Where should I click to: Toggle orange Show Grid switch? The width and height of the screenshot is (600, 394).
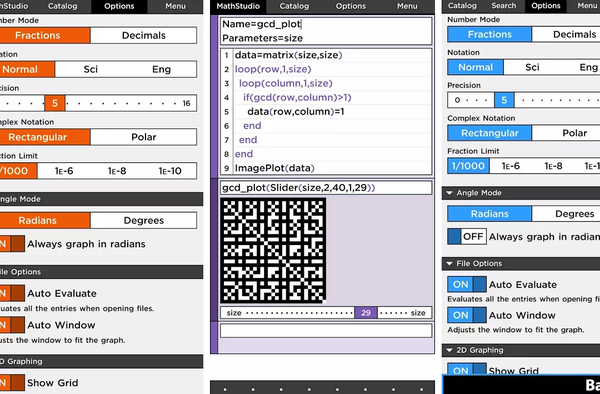point(12,383)
